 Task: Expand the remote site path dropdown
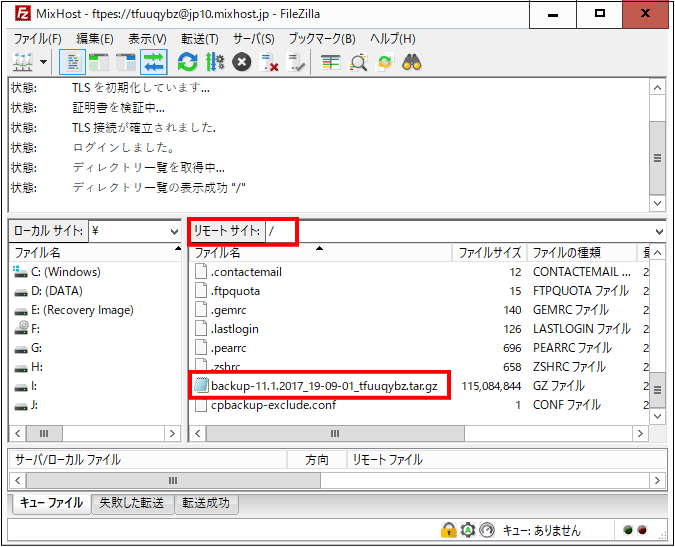(659, 232)
